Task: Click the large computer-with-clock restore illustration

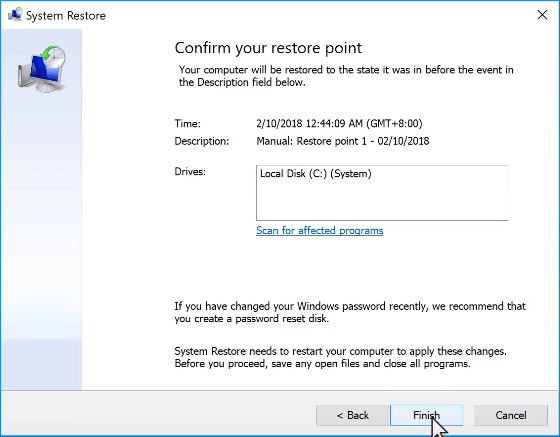Action: pyautogui.click(x=42, y=69)
